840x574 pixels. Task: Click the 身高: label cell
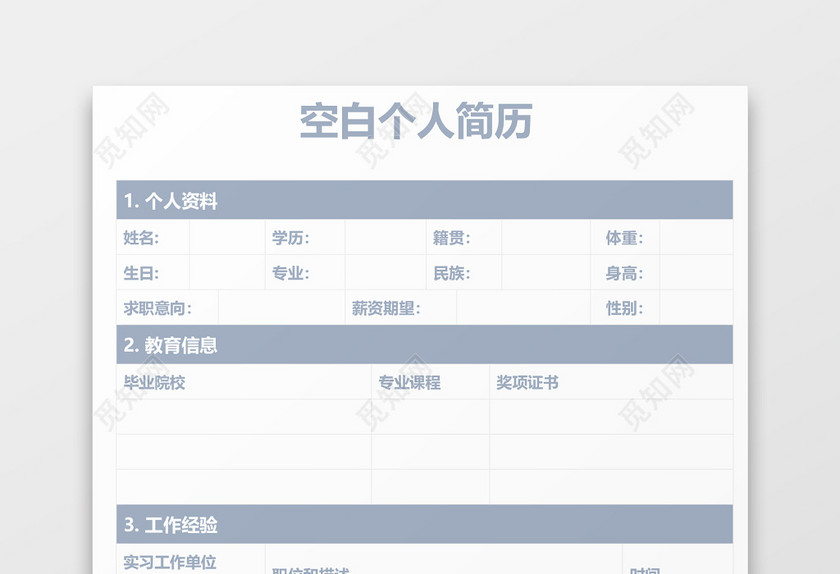625,272
